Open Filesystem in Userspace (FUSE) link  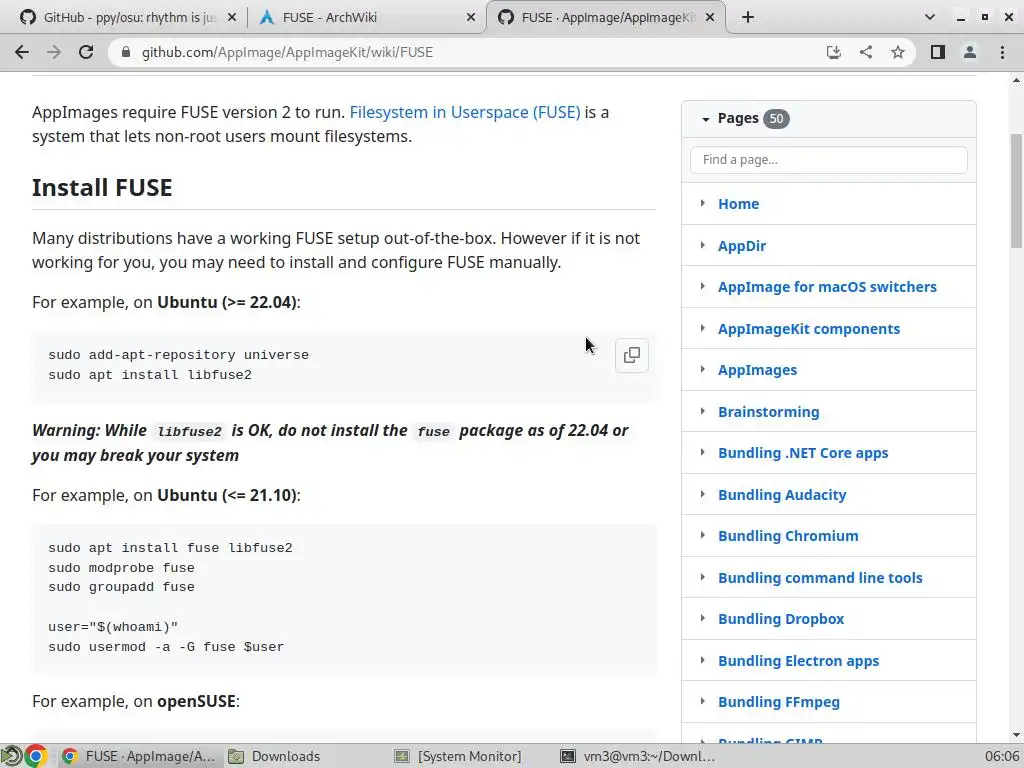(465, 112)
